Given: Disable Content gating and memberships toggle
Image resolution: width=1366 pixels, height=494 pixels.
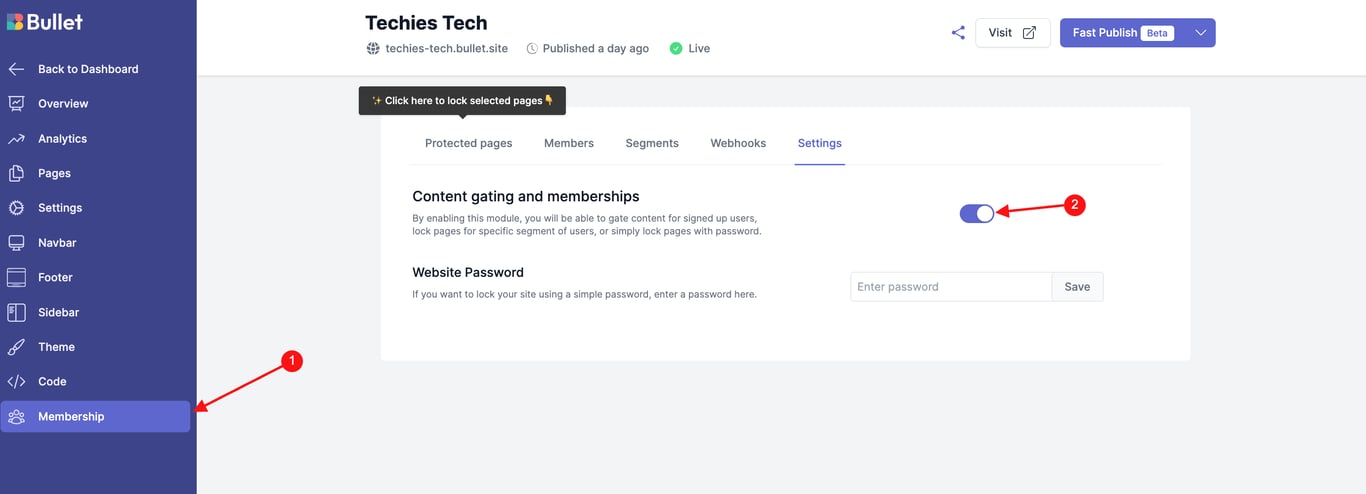Looking at the screenshot, I should pyautogui.click(x=977, y=213).
